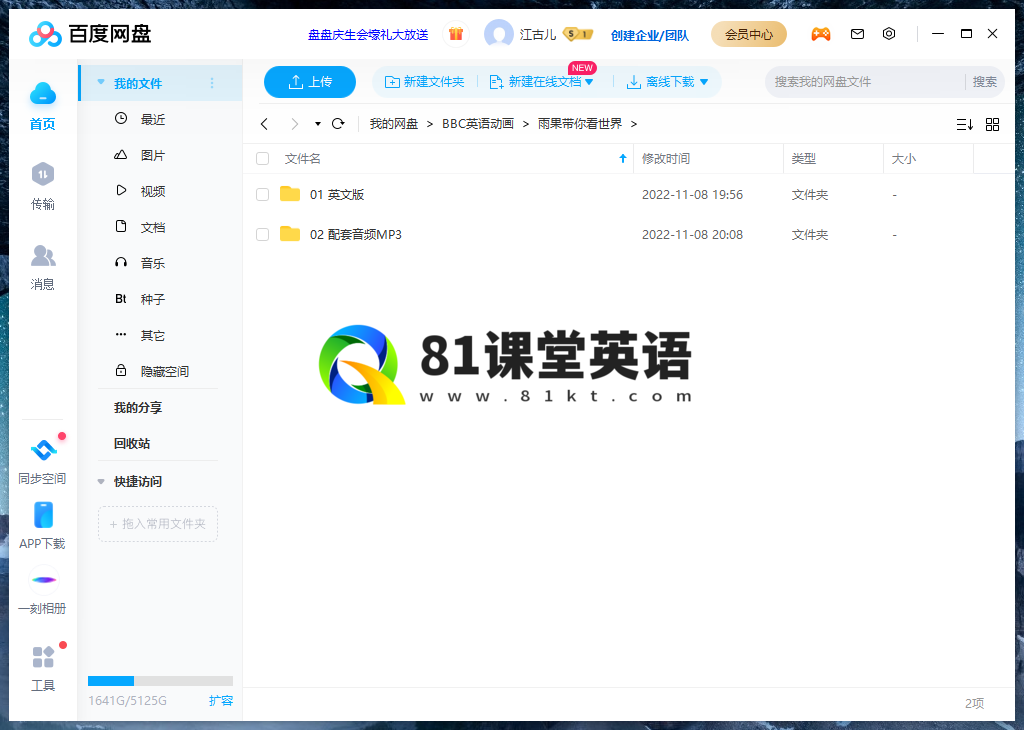Click the 01 英文版 folder icon
The width and height of the screenshot is (1024, 730).
290,194
